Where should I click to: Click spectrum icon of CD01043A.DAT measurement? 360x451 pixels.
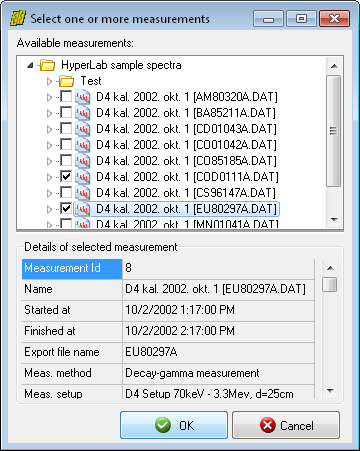point(82,129)
